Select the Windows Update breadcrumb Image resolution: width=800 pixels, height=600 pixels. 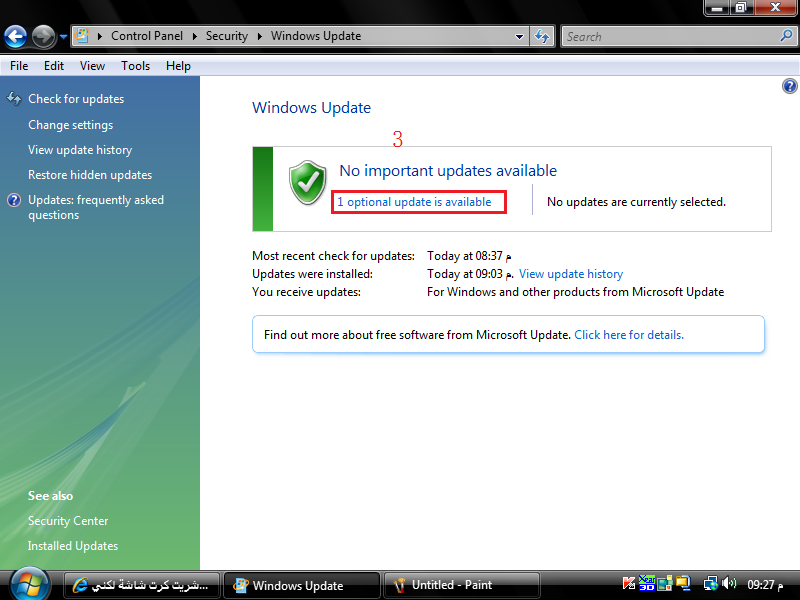316,36
